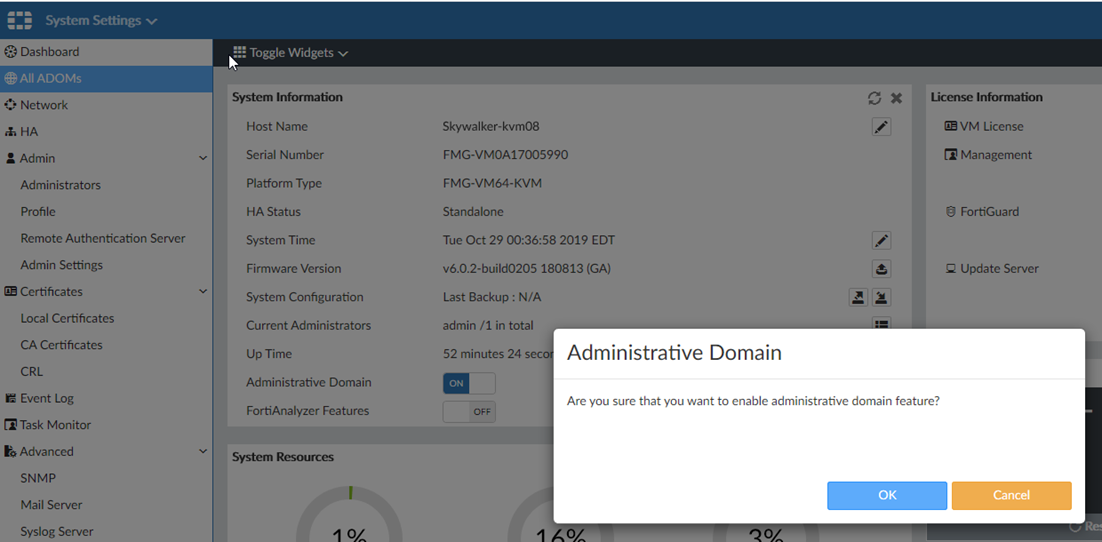1102x542 pixels.
Task: Click the System Configuration restore icon
Action: tap(881, 297)
